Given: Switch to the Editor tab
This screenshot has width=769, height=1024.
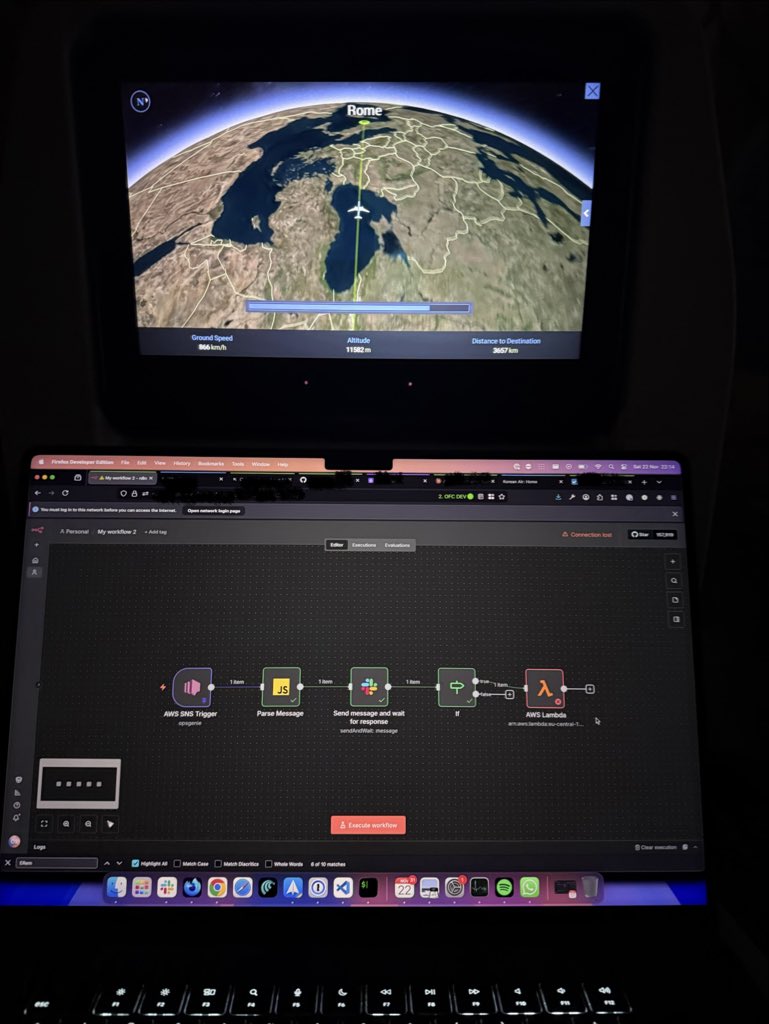Looking at the screenshot, I should point(336,545).
